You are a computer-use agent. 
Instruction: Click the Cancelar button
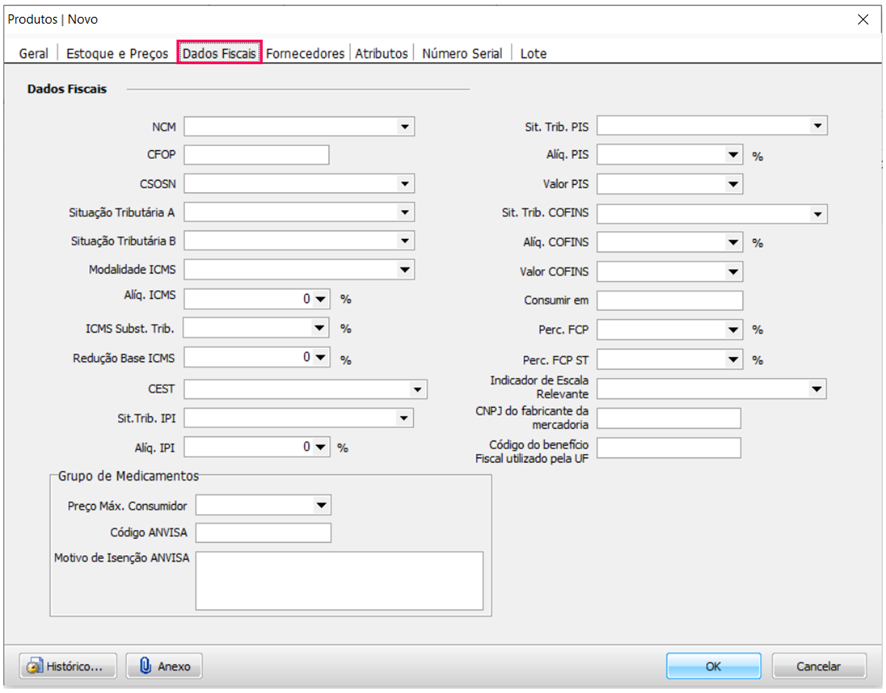818,666
